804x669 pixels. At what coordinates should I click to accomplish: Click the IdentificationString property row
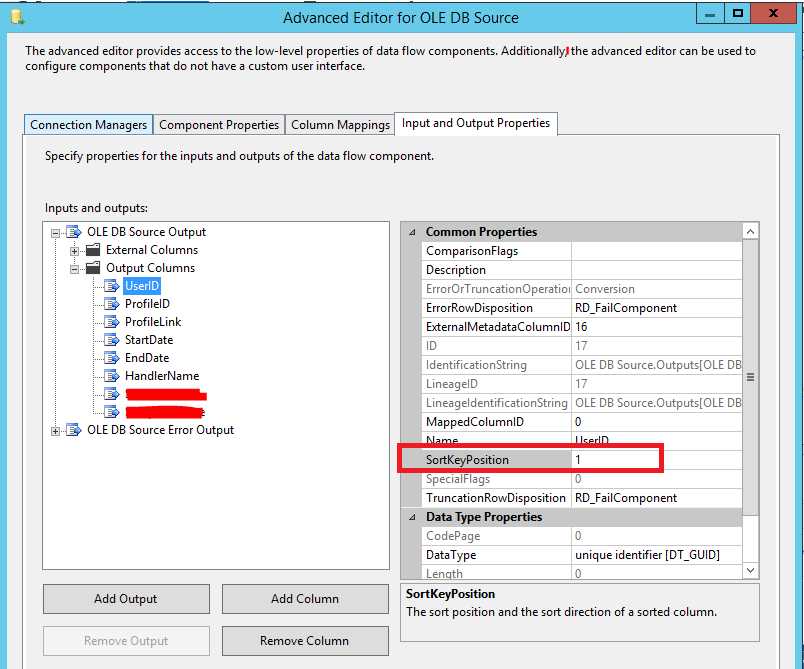point(582,365)
